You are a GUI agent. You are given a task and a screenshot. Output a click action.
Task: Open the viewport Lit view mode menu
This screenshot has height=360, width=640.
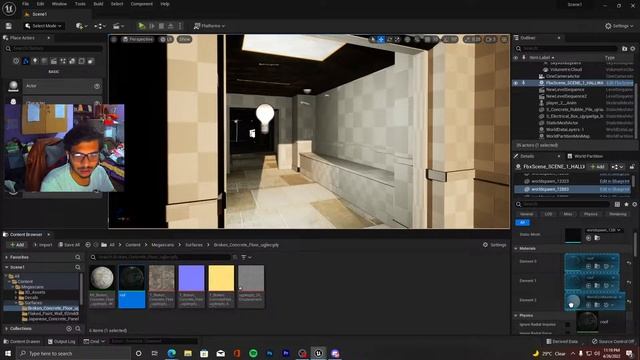[x=166, y=39]
